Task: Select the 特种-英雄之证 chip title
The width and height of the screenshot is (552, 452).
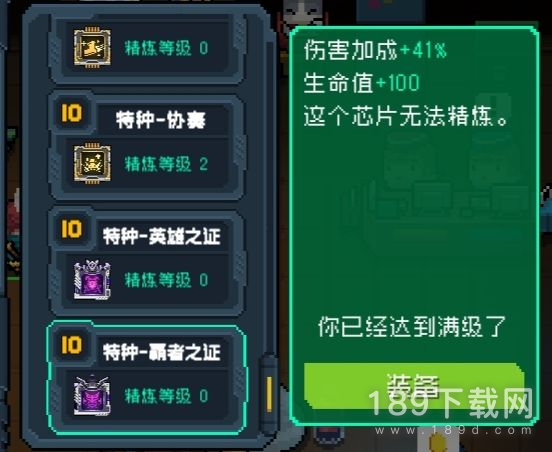Action: 162,236
